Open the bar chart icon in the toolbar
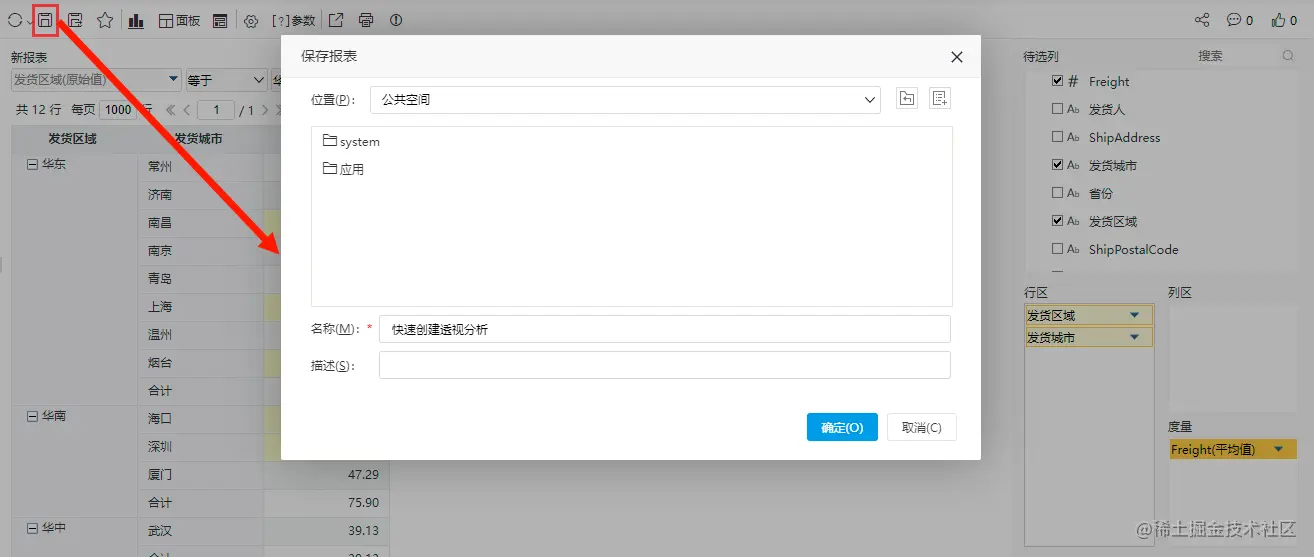Viewport: 1314px width, 557px height. tap(136, 20)
